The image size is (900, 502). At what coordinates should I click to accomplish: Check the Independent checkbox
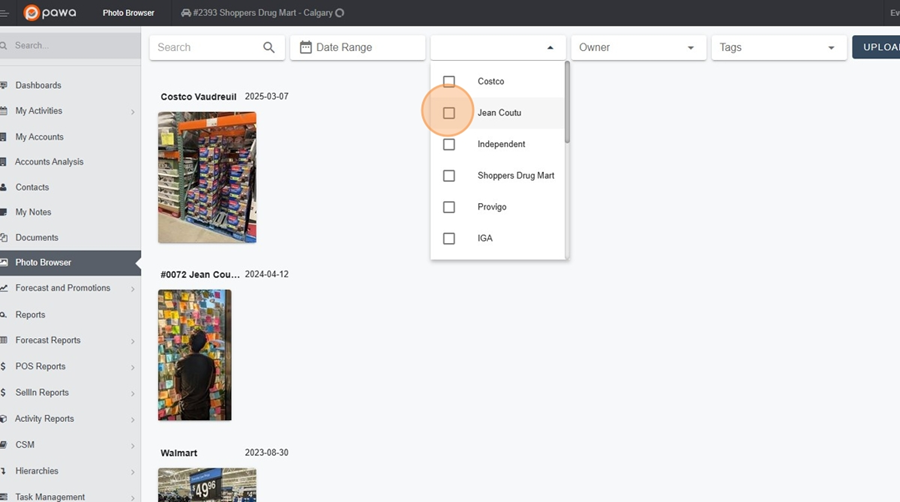449,144
